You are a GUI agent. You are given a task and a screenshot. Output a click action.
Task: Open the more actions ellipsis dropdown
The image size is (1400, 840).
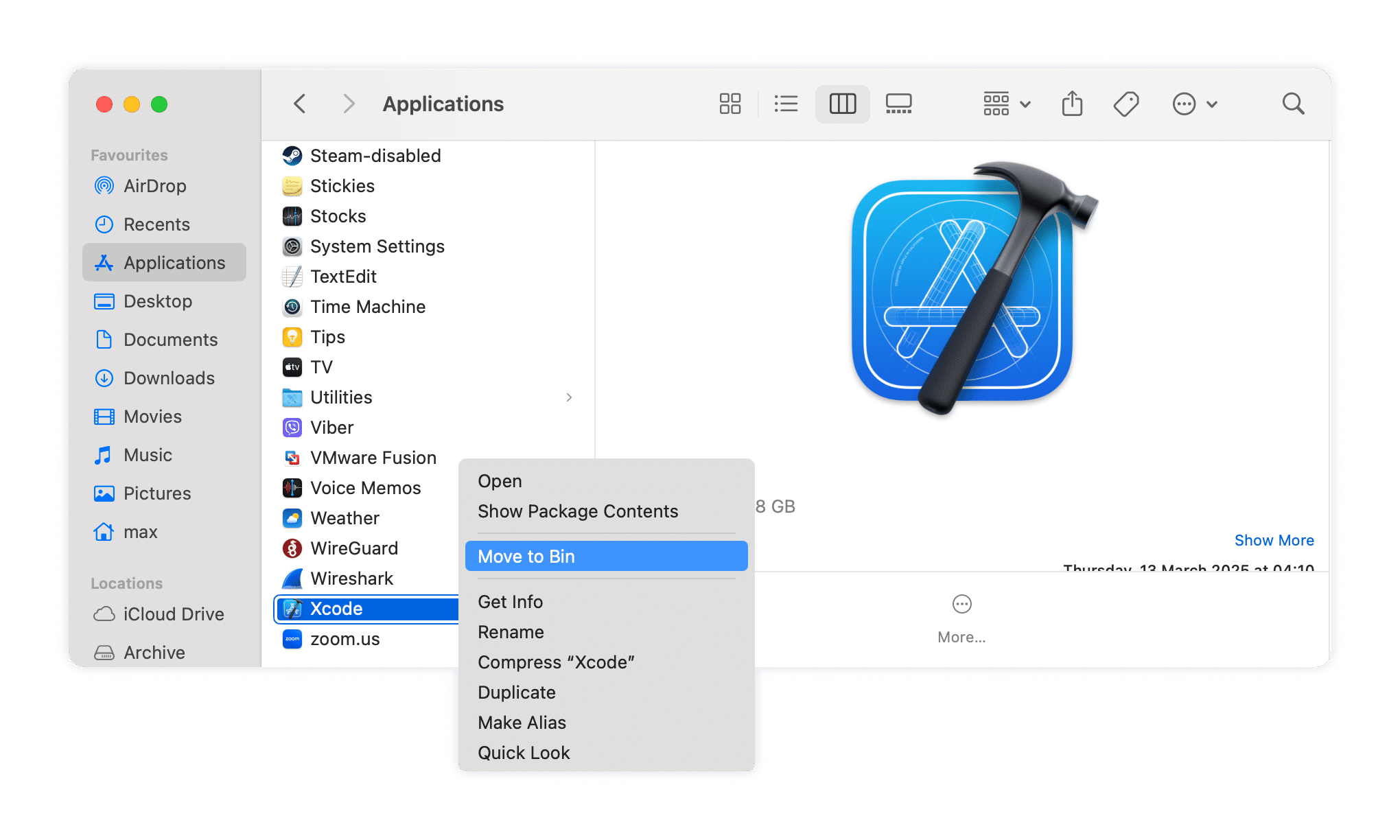(x=1194, y=103)
